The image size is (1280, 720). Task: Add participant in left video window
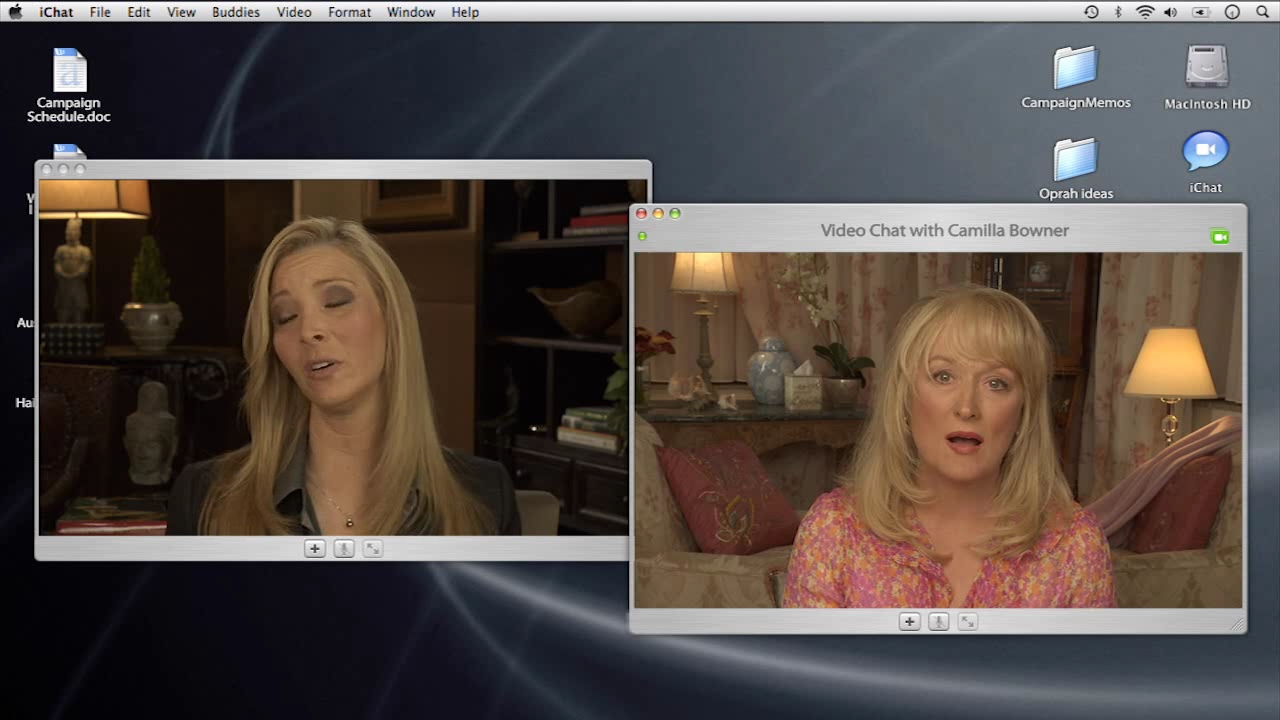(x=314, y=548)
